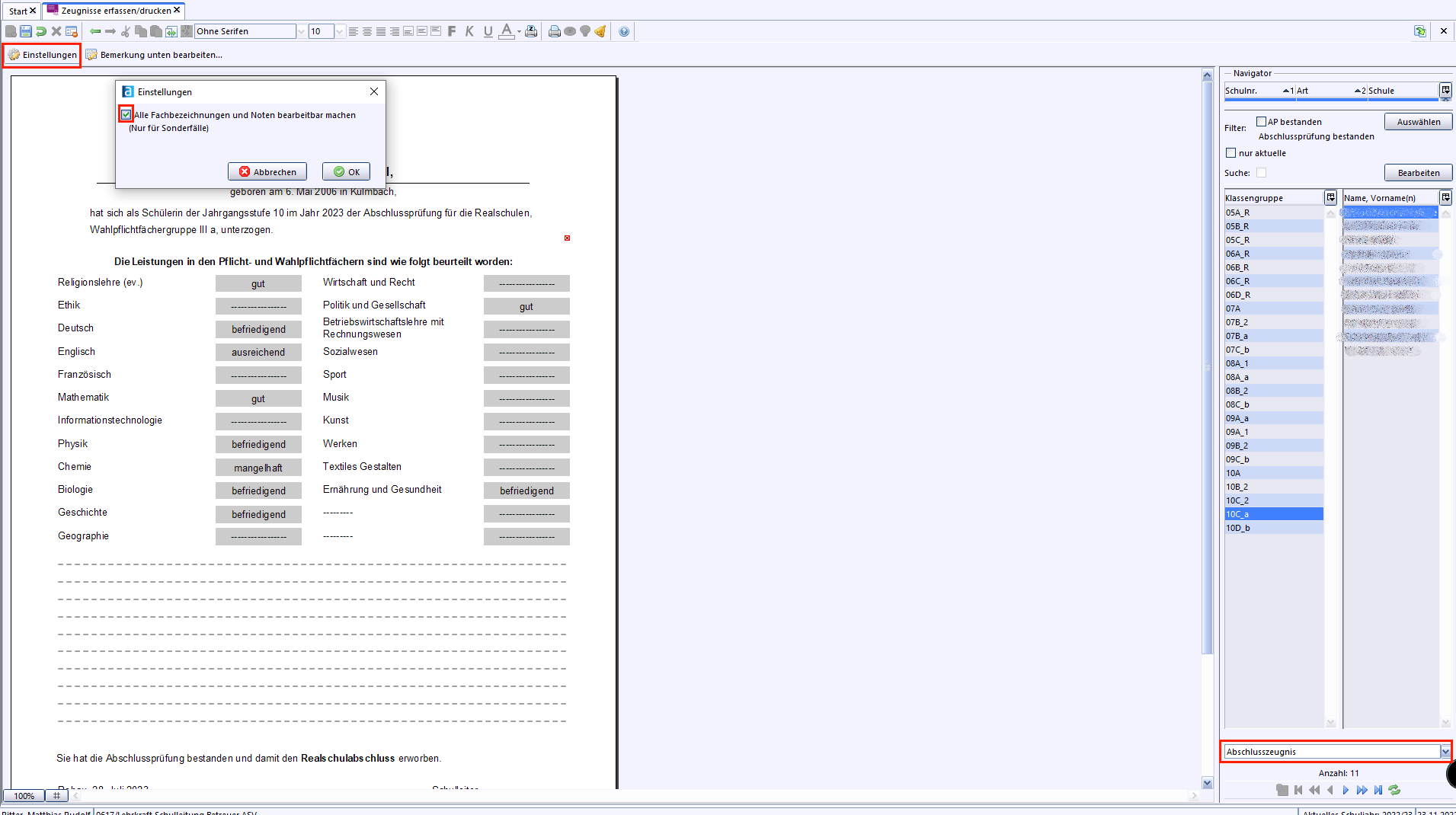The image size is (1456, 815).
Task: Click the copy icon in toolbar
Action: tap(141, 31)
